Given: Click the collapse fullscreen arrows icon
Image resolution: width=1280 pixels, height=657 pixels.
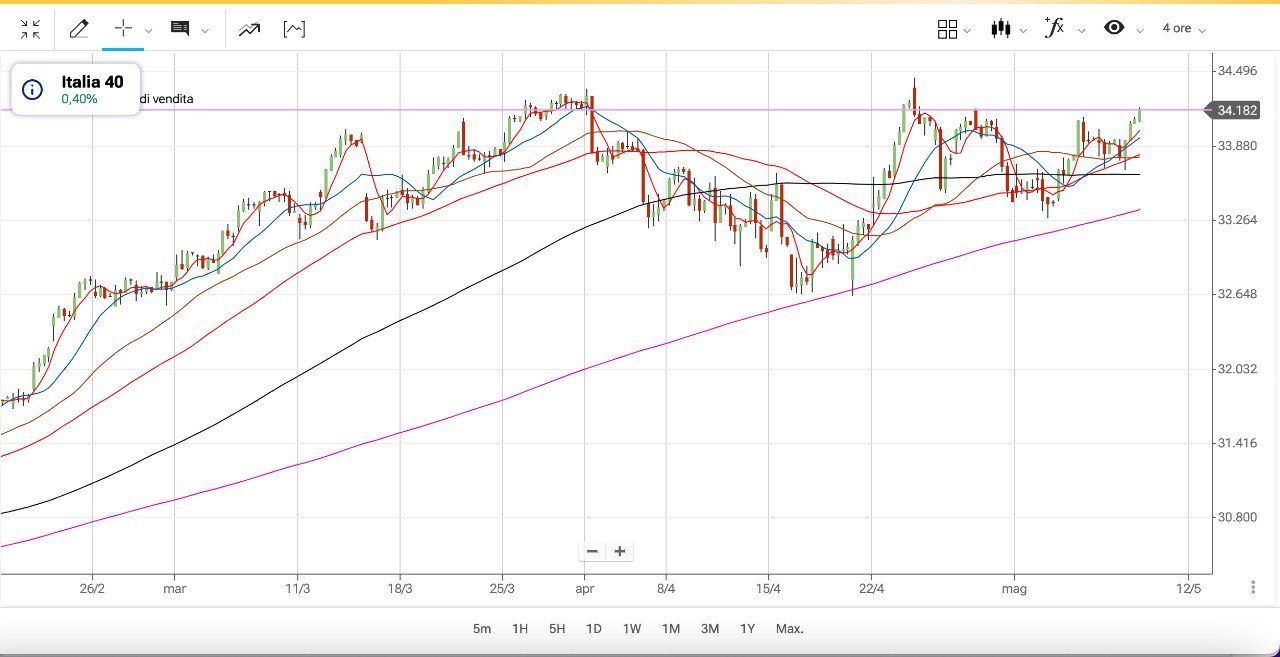Looking at the screenshot, I should point(30,29).
